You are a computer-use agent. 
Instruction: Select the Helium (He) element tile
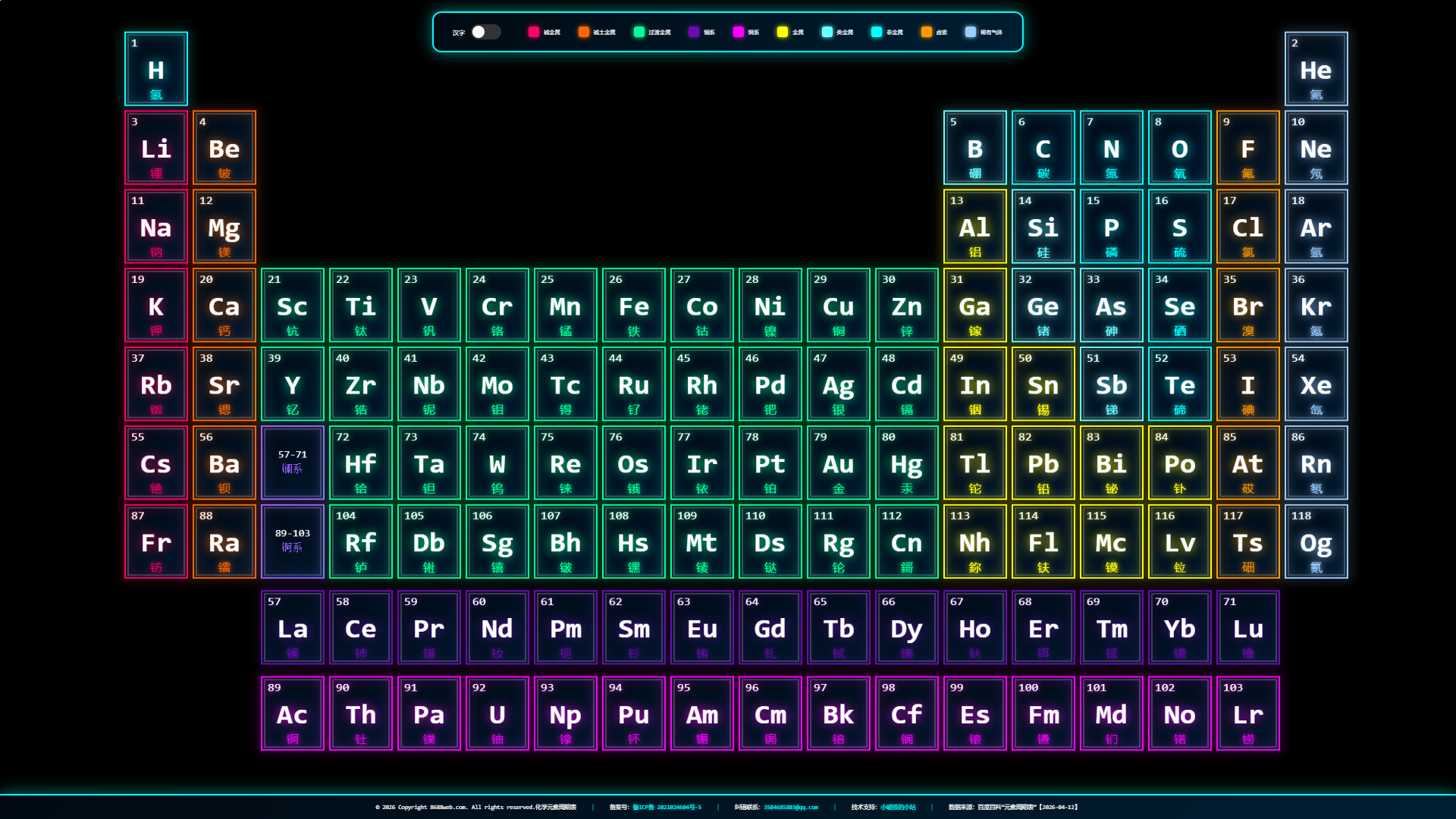coord(1316,69)
